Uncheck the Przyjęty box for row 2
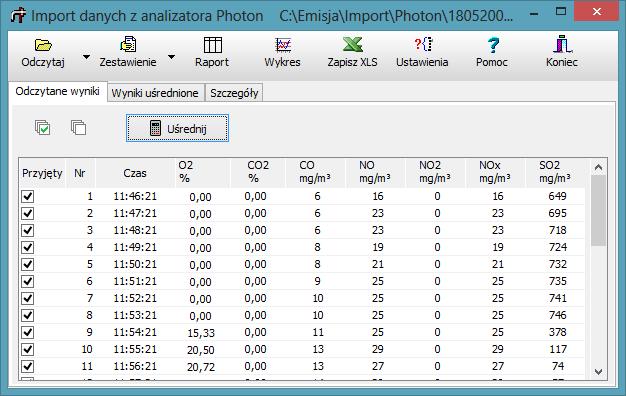This screenshot has height=396, width=626. point(28,214)
